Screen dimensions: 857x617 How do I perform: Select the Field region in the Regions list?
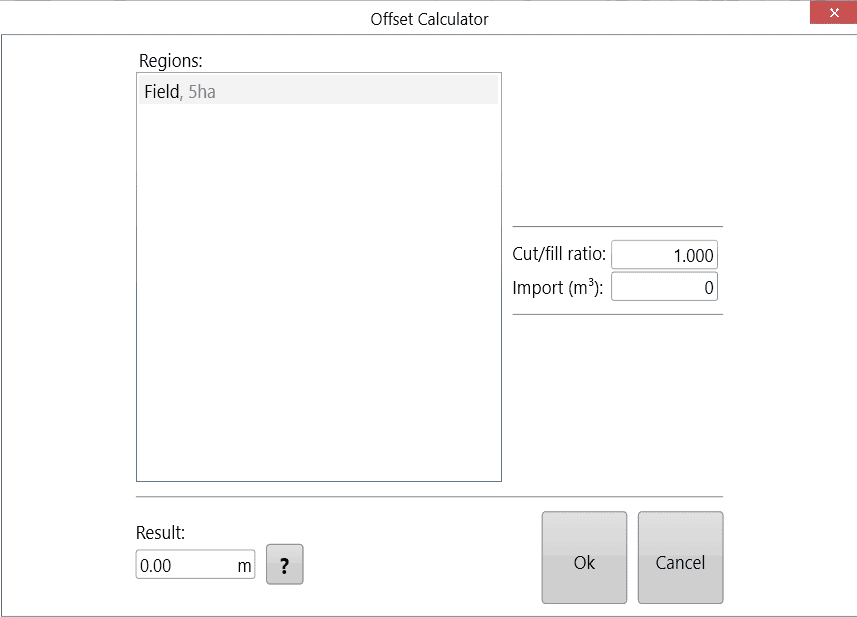pyautogui.click(x=250, y=89)
